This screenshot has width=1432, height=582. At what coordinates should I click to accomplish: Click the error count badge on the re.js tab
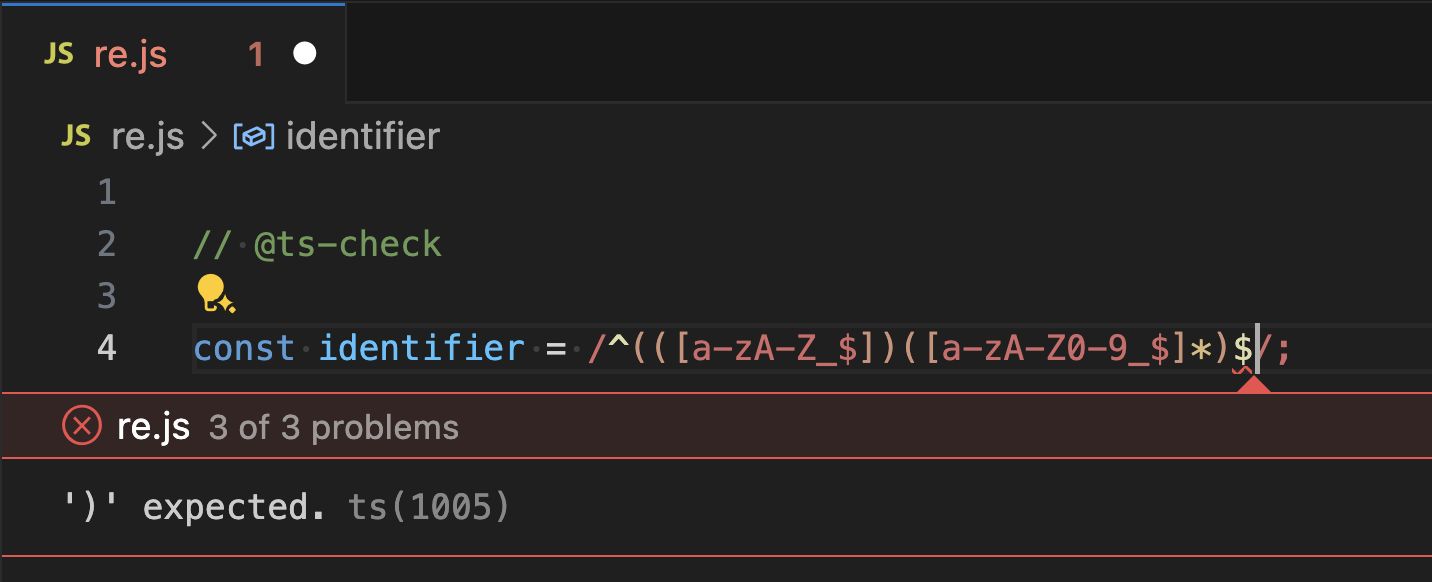254,54
